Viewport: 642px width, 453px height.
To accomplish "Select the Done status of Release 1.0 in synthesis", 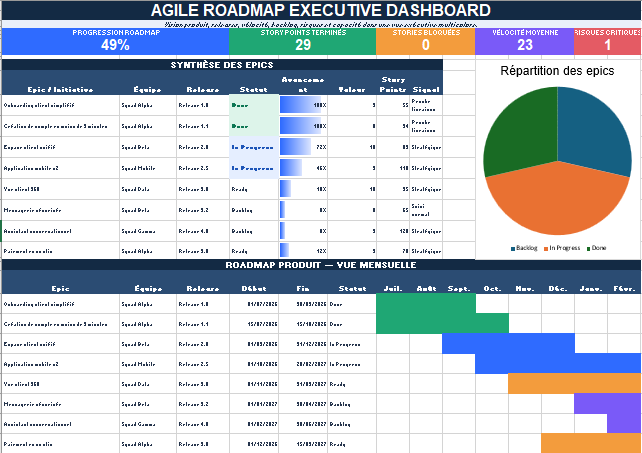I will 254,105.
